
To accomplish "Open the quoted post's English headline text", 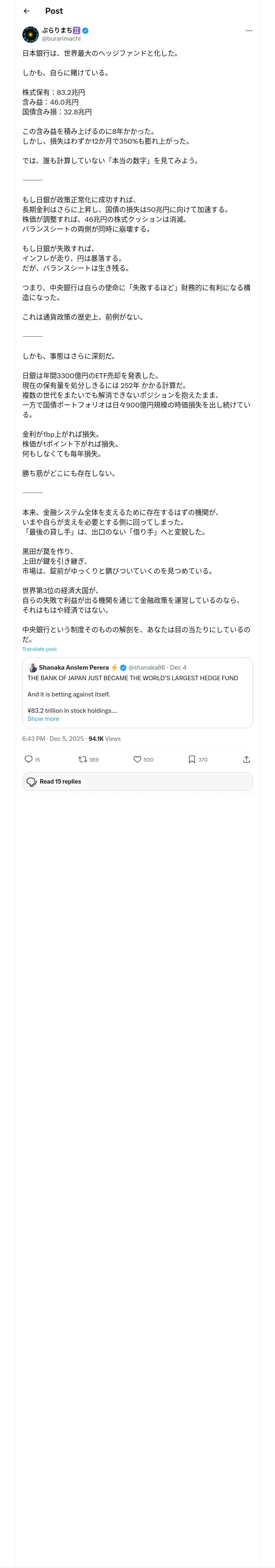I will 132,678.
